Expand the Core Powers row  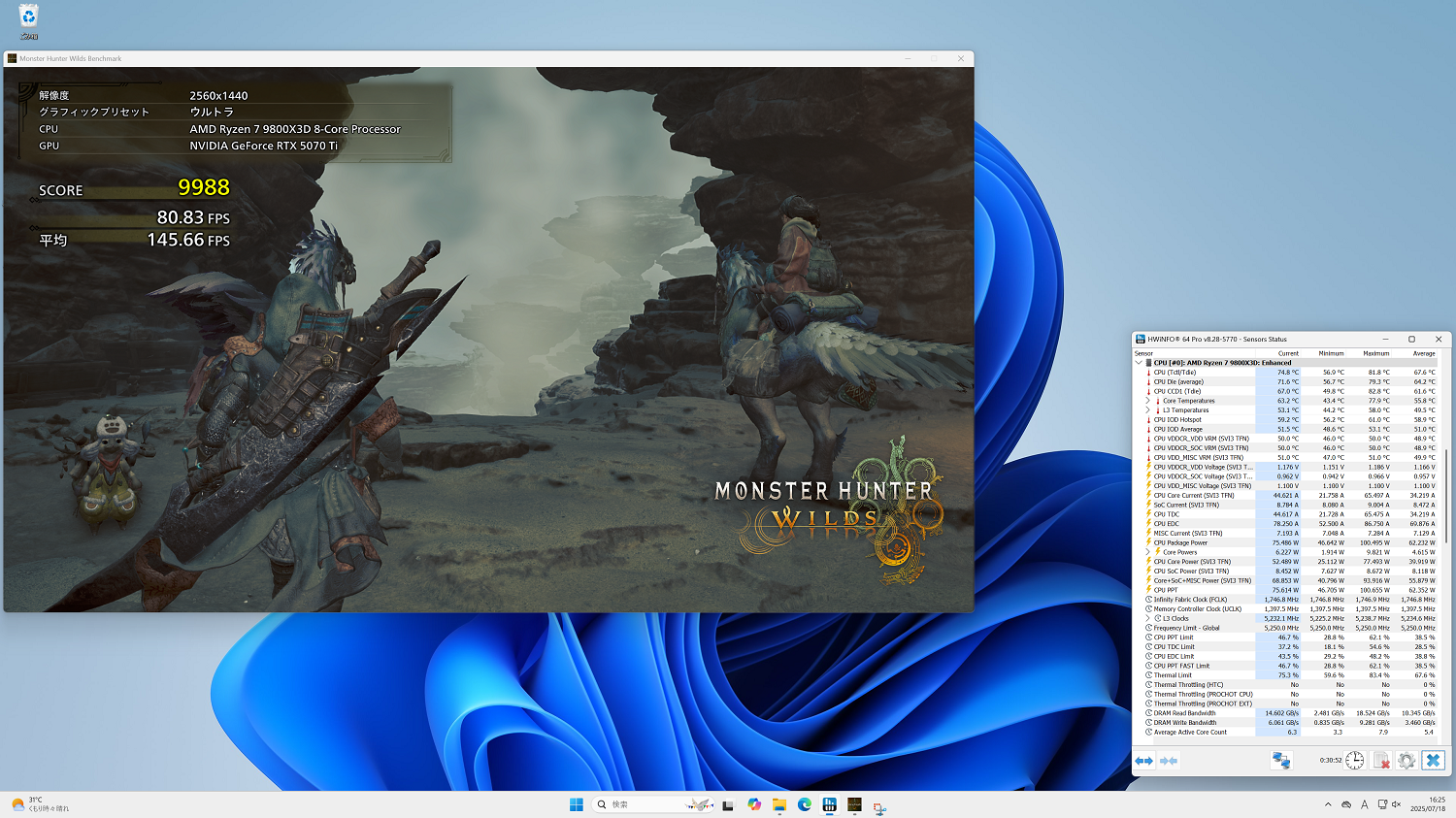pyautogui.click(x=1147, y=552)
